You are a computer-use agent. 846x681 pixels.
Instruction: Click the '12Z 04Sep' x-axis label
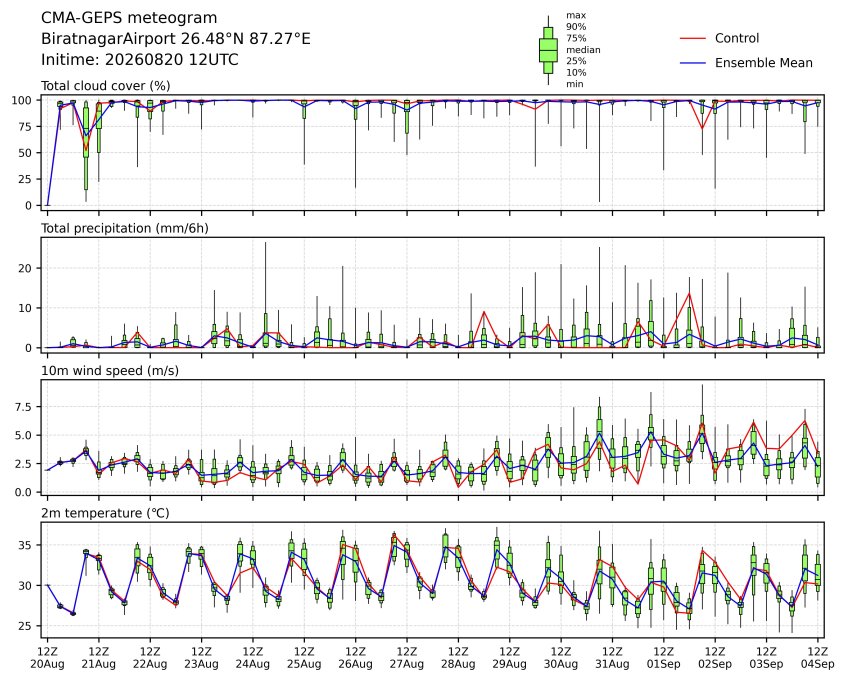818,658
